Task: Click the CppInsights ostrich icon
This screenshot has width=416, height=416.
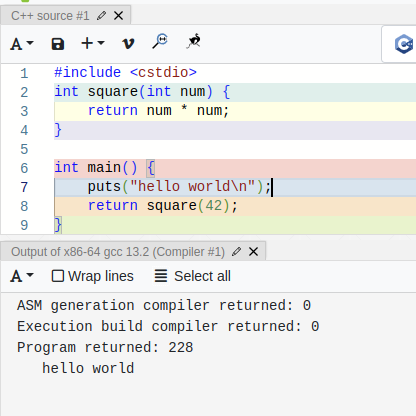Action: pos(194,41)
